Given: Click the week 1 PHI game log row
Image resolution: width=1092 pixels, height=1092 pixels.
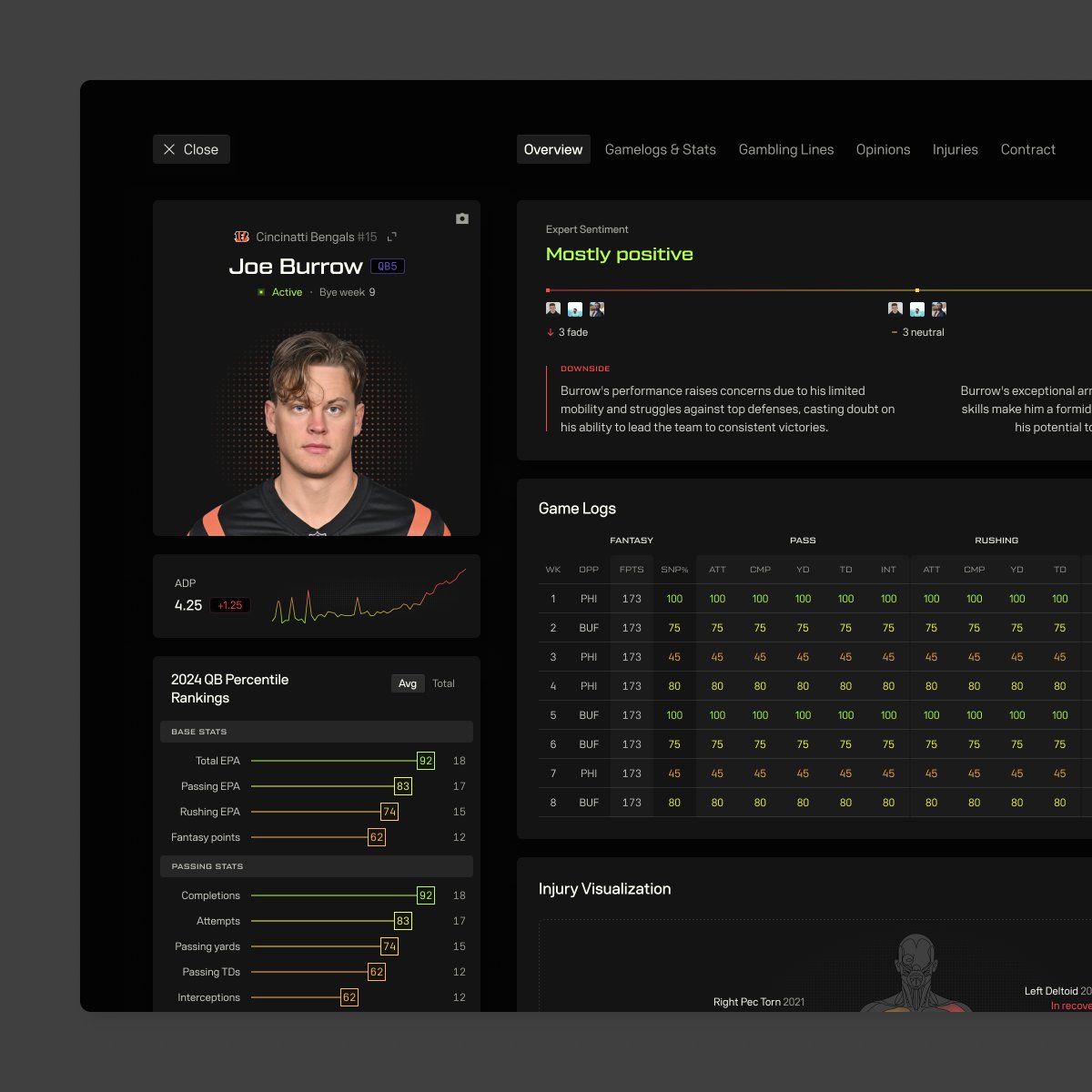Looking at the screenshot, I should 815,599.
